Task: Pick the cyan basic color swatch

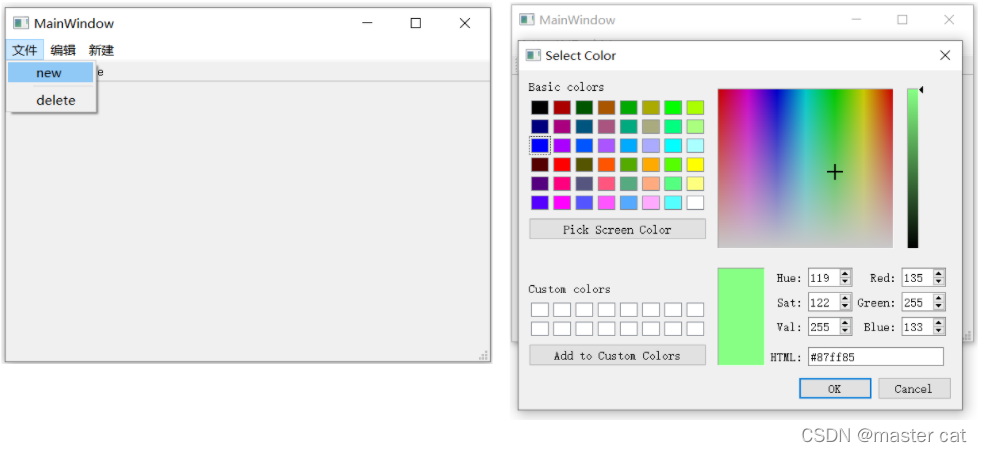Action: click(x=673, y=145)
